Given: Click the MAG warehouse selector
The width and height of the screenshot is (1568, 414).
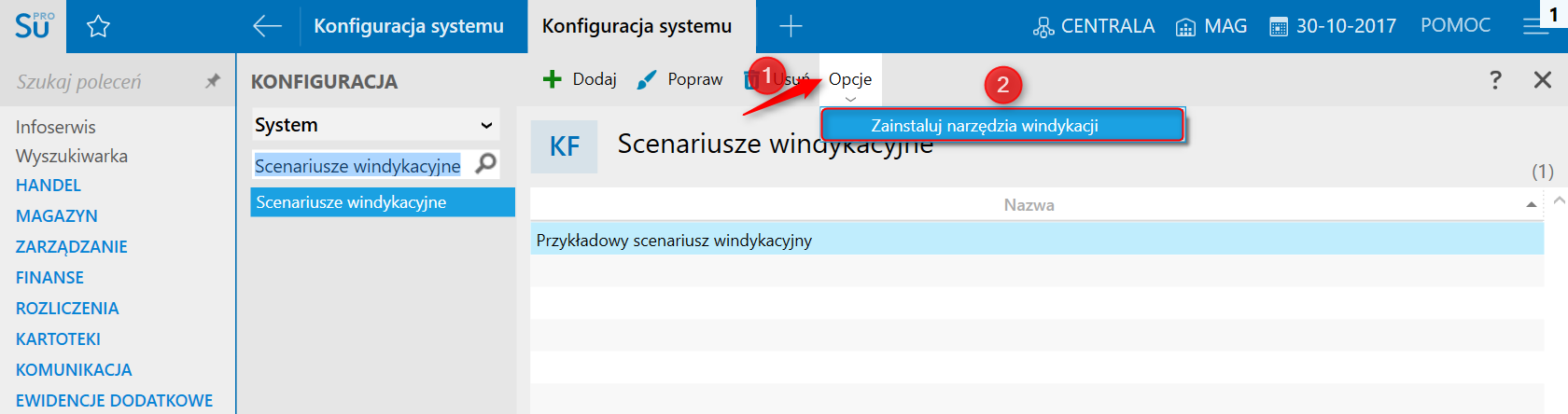Looking at the screenshot, I should click(x=1211, y=26).
